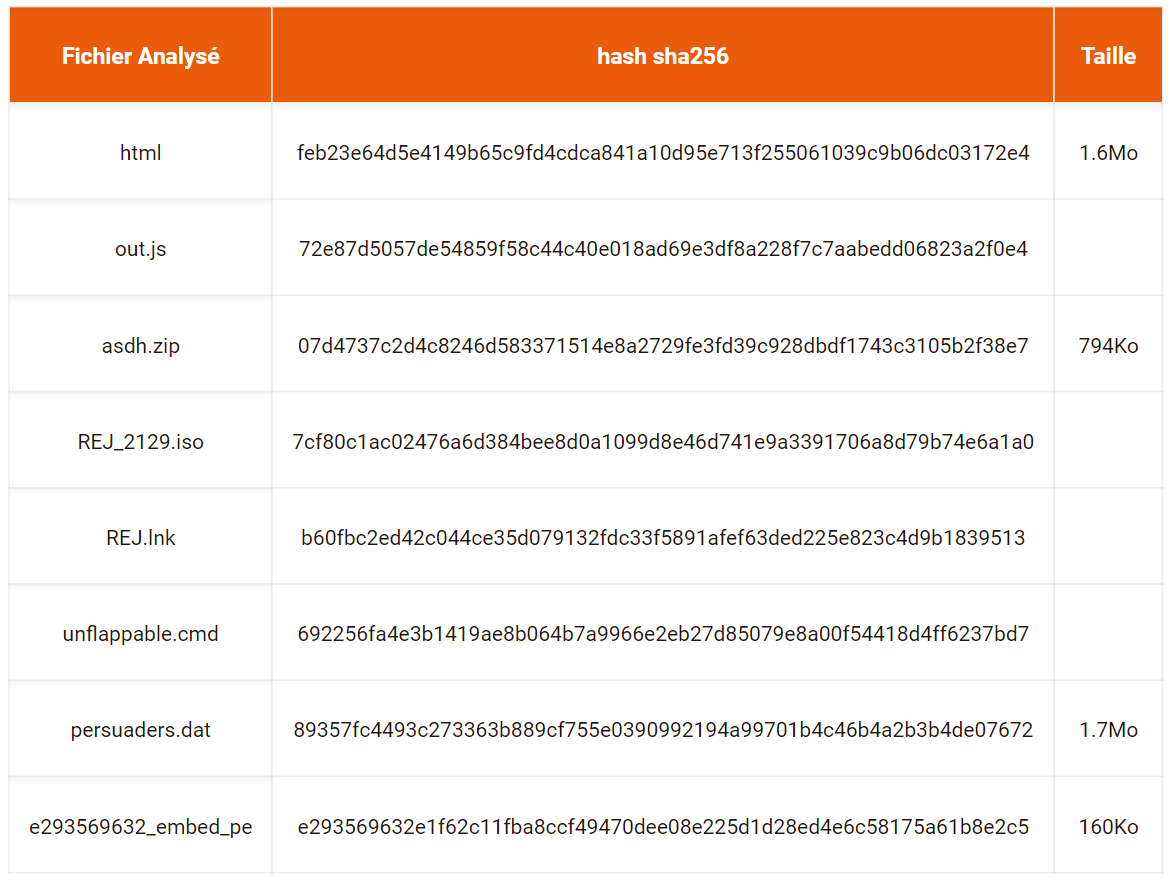Click the hash starting with 692256fa4e3b
1170x883 pixels.
point(663,634)
